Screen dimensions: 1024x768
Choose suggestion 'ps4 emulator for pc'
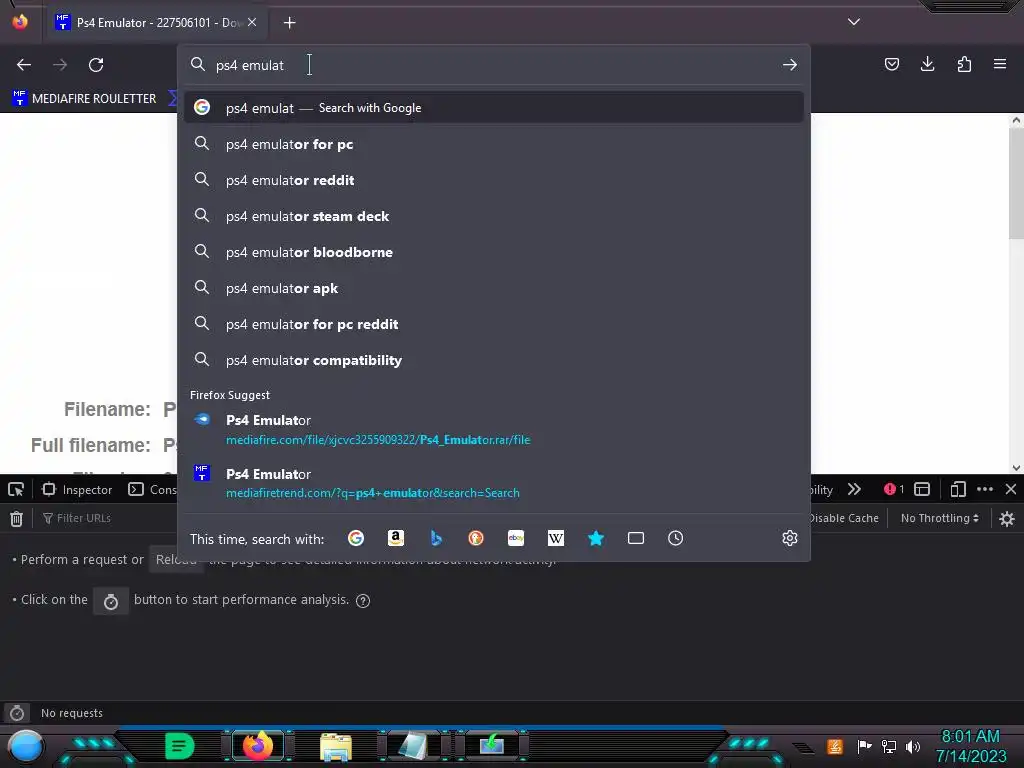pos(493,144)
